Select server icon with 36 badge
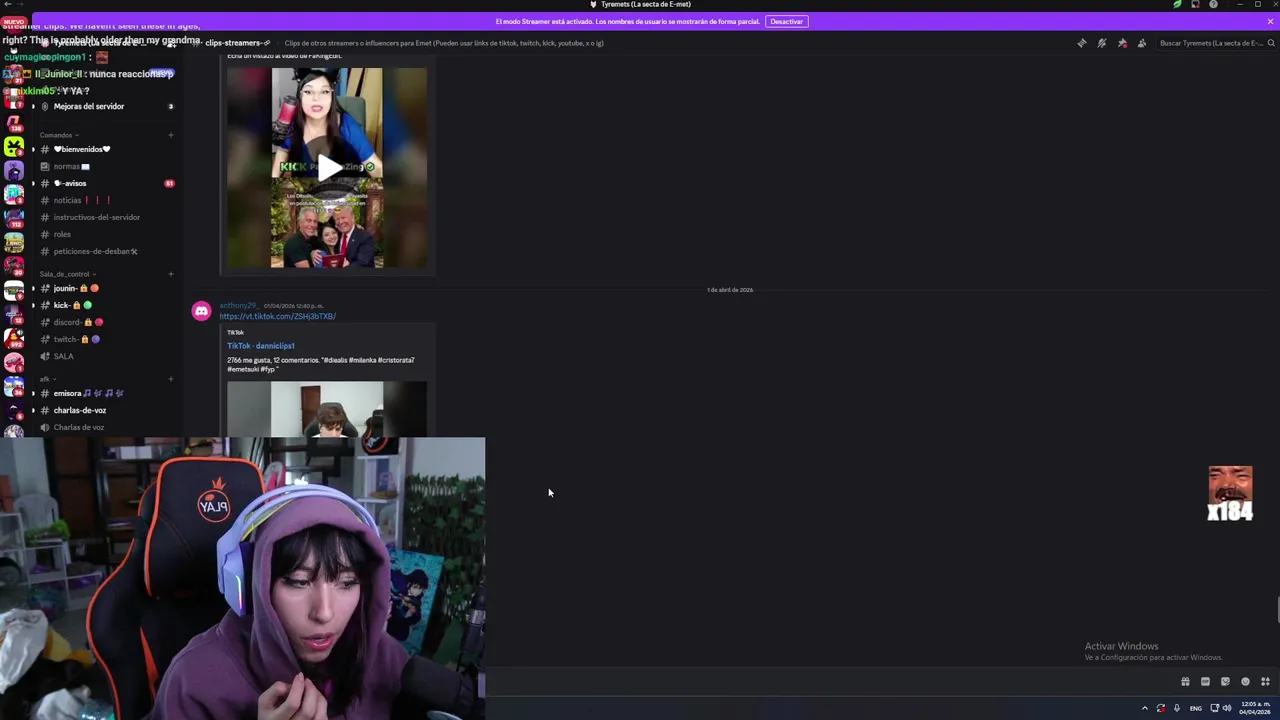The image size is (1280, 720). point(14,385)
